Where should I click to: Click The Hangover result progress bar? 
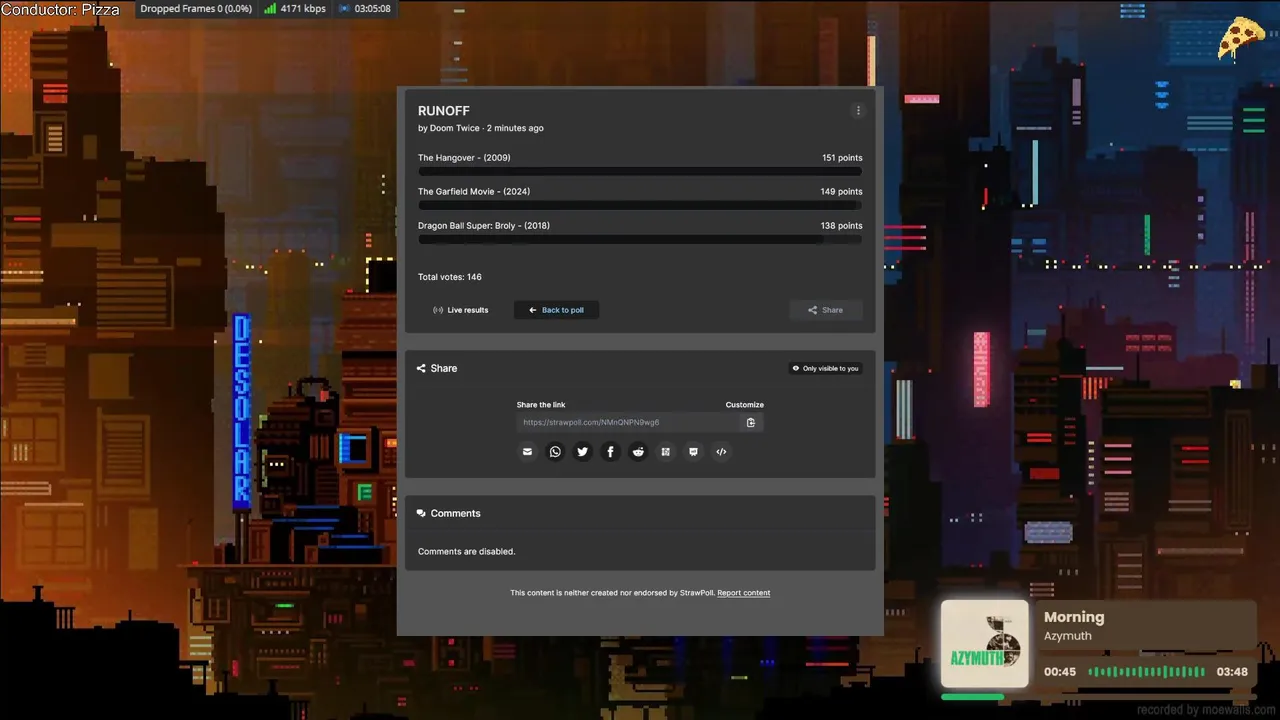pos(640,172)
